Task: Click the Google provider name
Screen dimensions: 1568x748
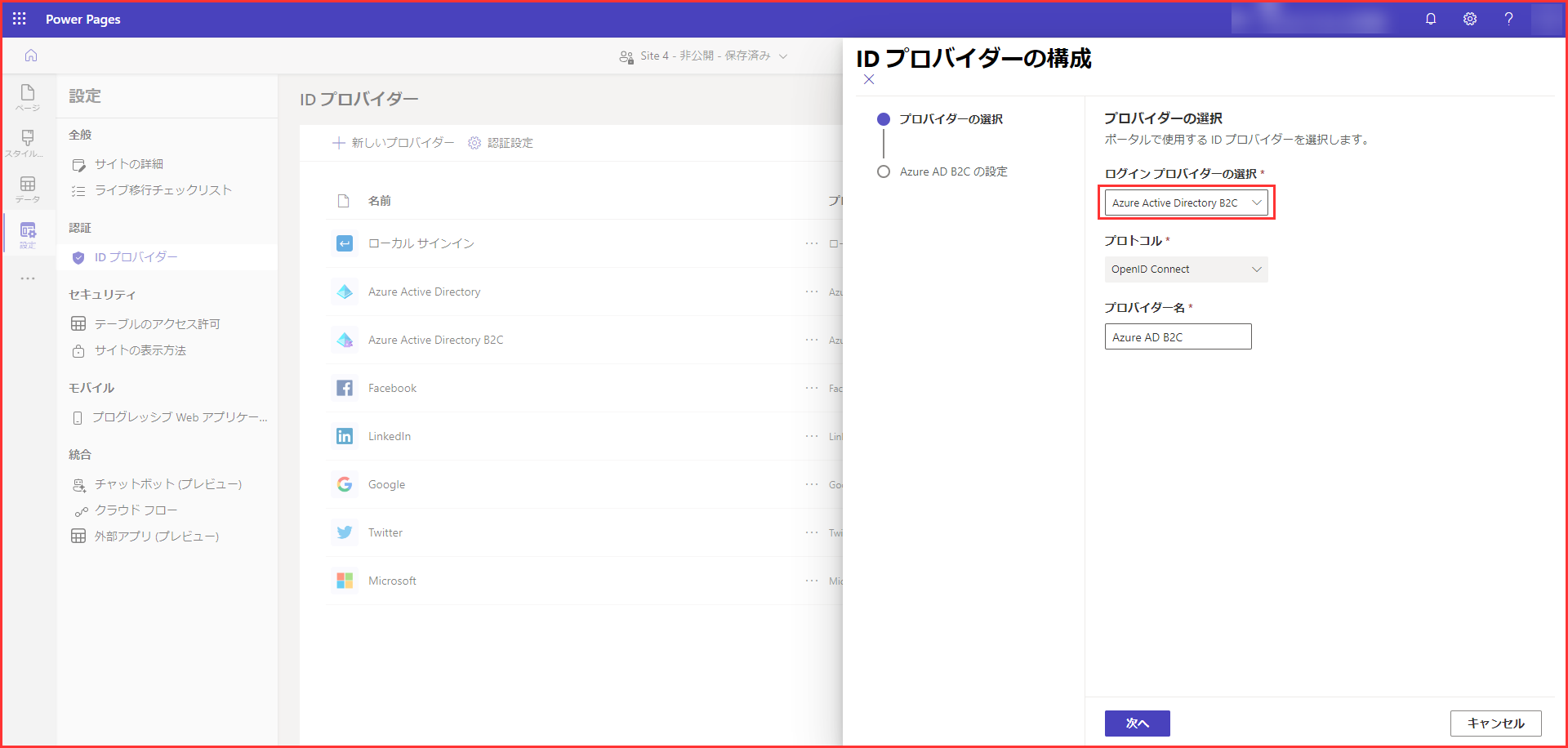Action: click(386, 484)
